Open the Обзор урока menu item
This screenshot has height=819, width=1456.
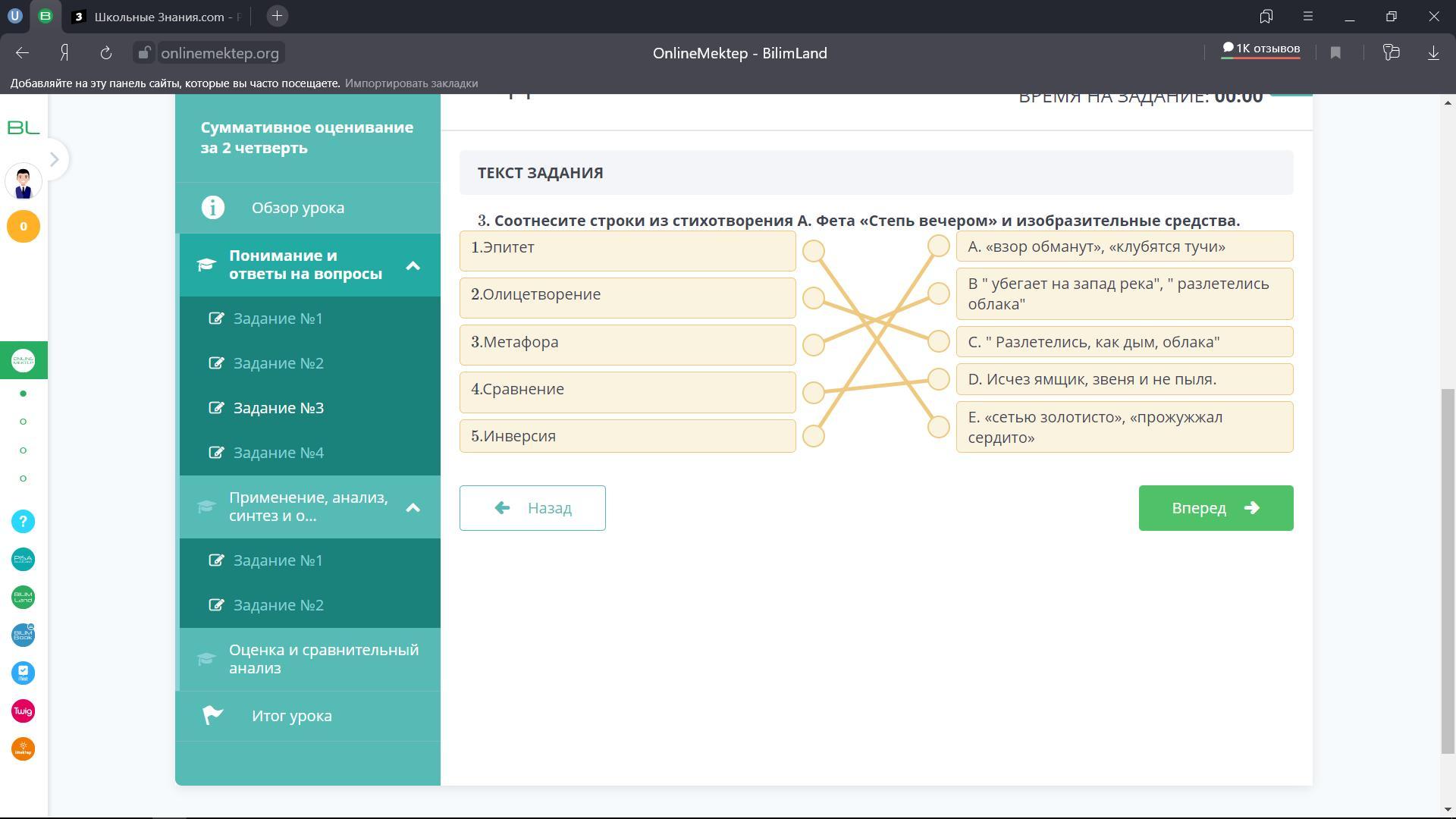tap(297, 208)
